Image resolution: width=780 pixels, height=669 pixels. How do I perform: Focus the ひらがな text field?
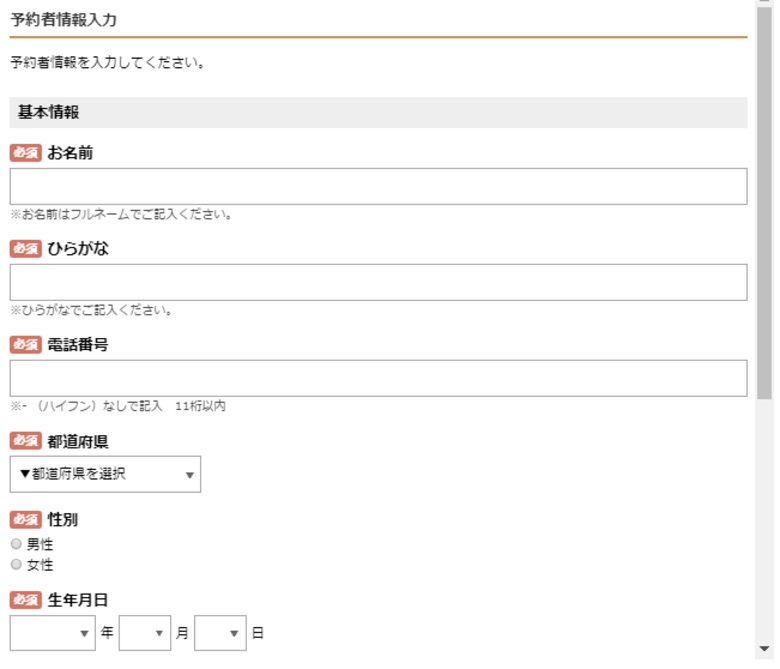tap(378, 282)
